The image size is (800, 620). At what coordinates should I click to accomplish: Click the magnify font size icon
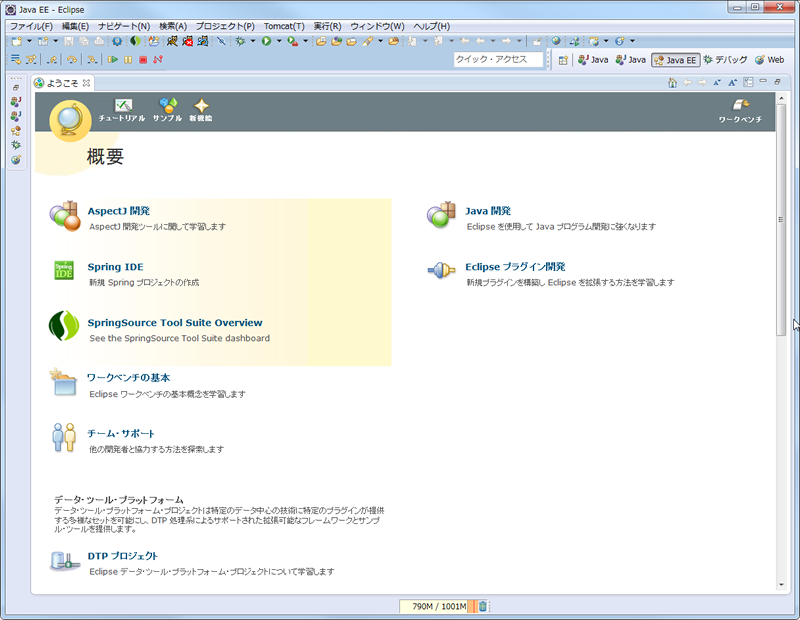point(733,83)
